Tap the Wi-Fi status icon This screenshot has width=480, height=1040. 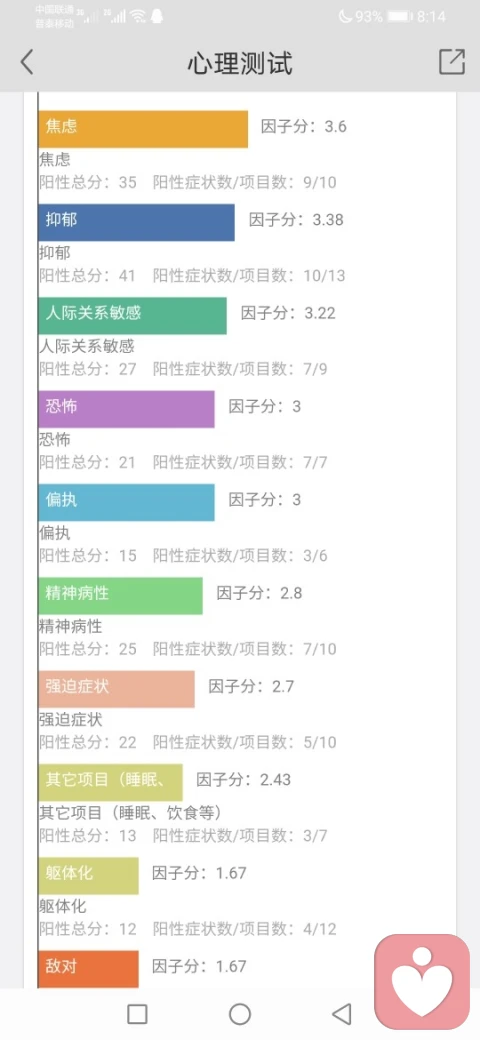tap(138, 17)
